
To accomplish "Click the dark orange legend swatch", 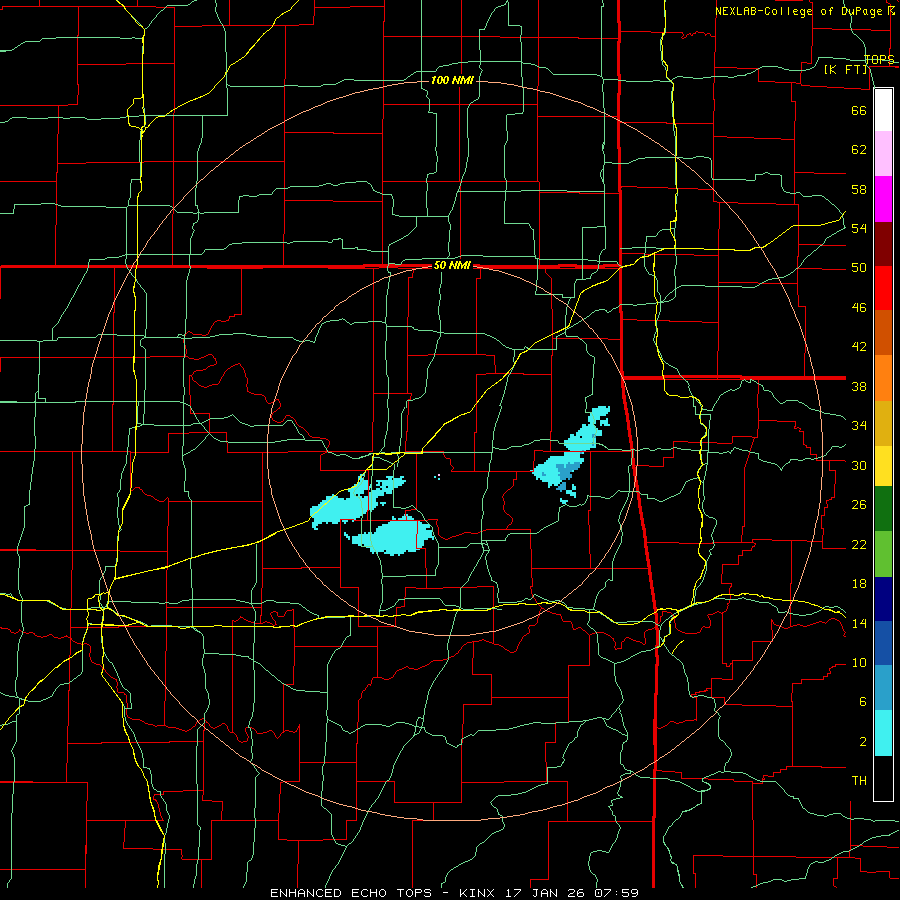I will [883, 333].
